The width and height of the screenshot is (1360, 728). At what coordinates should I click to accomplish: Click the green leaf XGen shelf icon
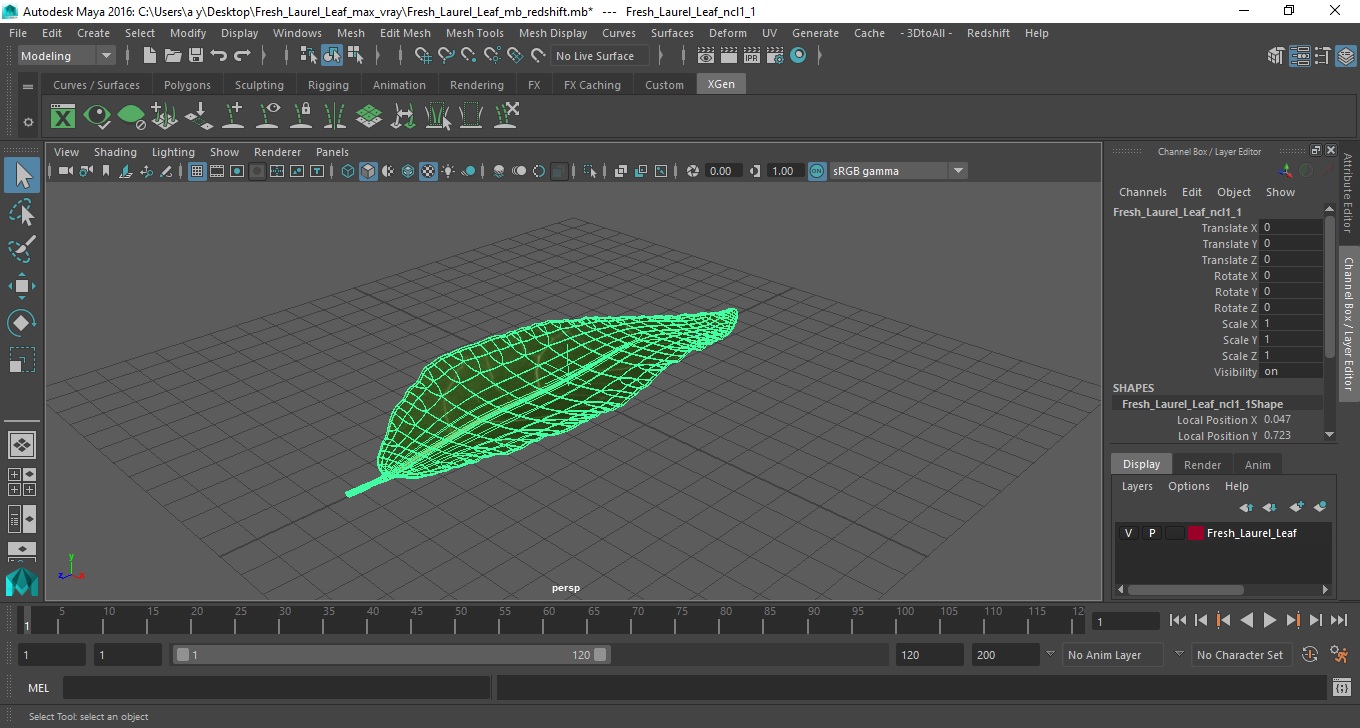[131, 116]
